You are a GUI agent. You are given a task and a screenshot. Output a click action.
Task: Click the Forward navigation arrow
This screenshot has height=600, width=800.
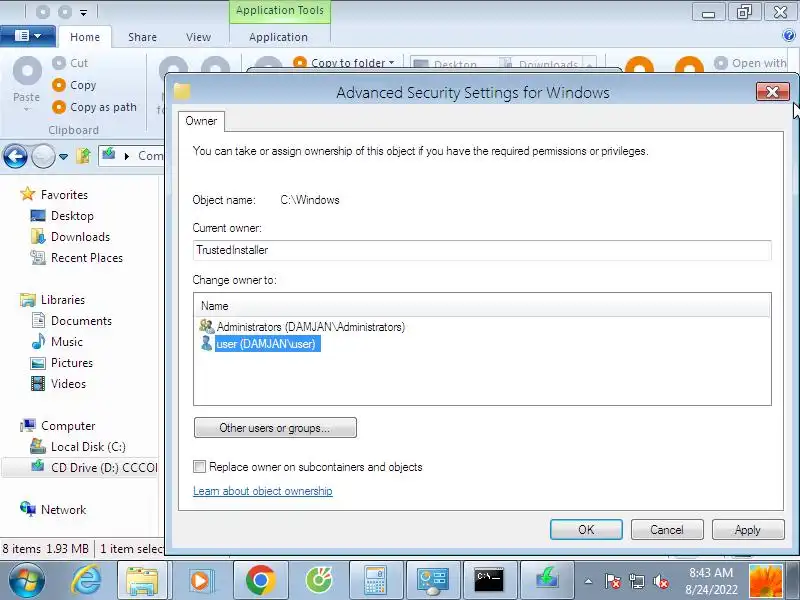(x=43, y=156)
